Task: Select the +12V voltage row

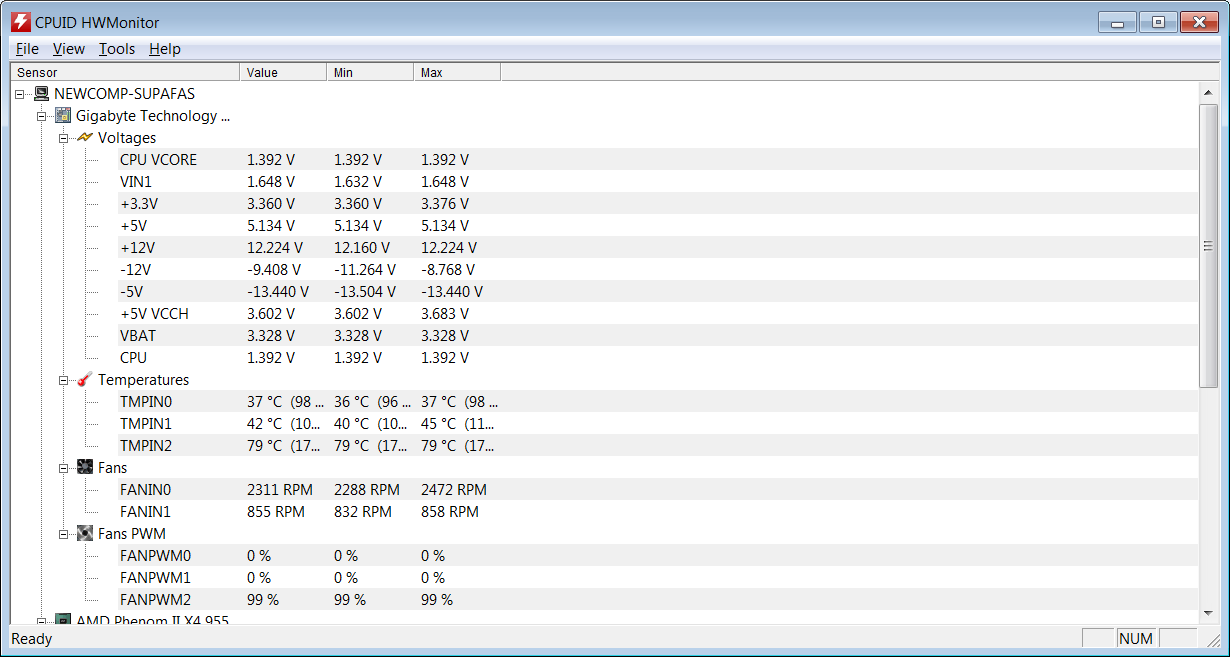Action: click(x=658, y=248)
